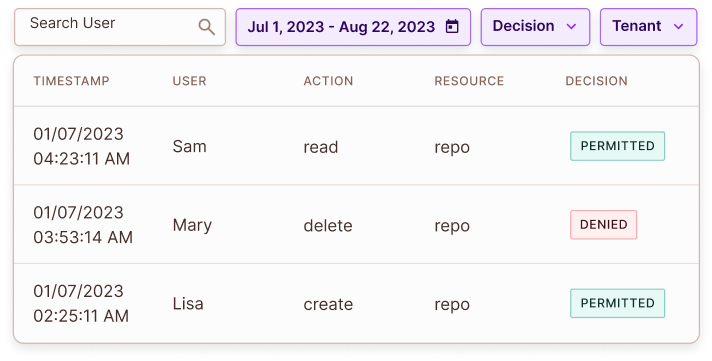The image size is (712, 361).
Task: Click the PERMITTED badge in Lisa's row
Action: click(x=618, y=303)
